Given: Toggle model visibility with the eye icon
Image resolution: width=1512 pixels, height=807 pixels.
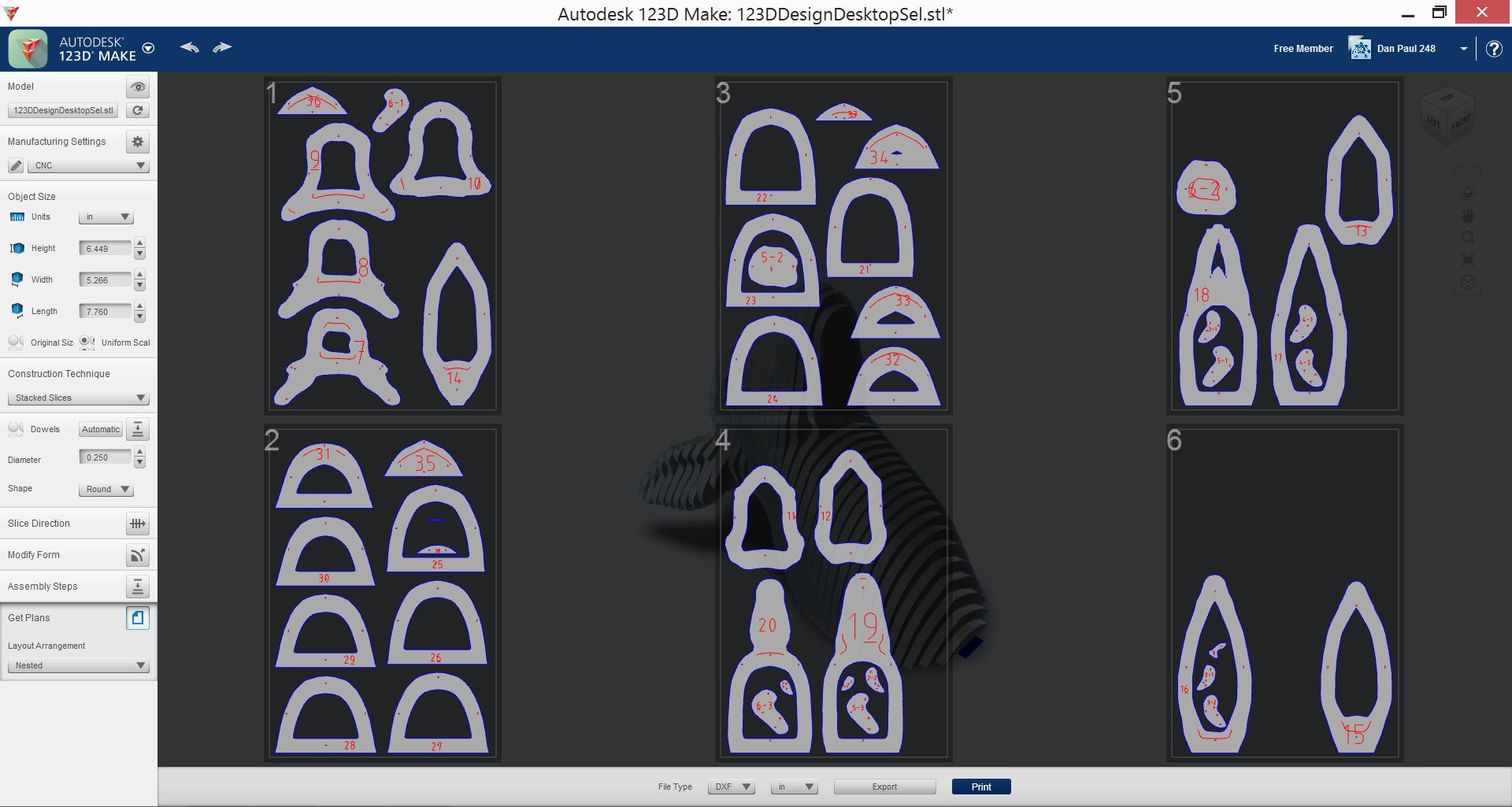Looking at the screenshot, I should [138, 87].
